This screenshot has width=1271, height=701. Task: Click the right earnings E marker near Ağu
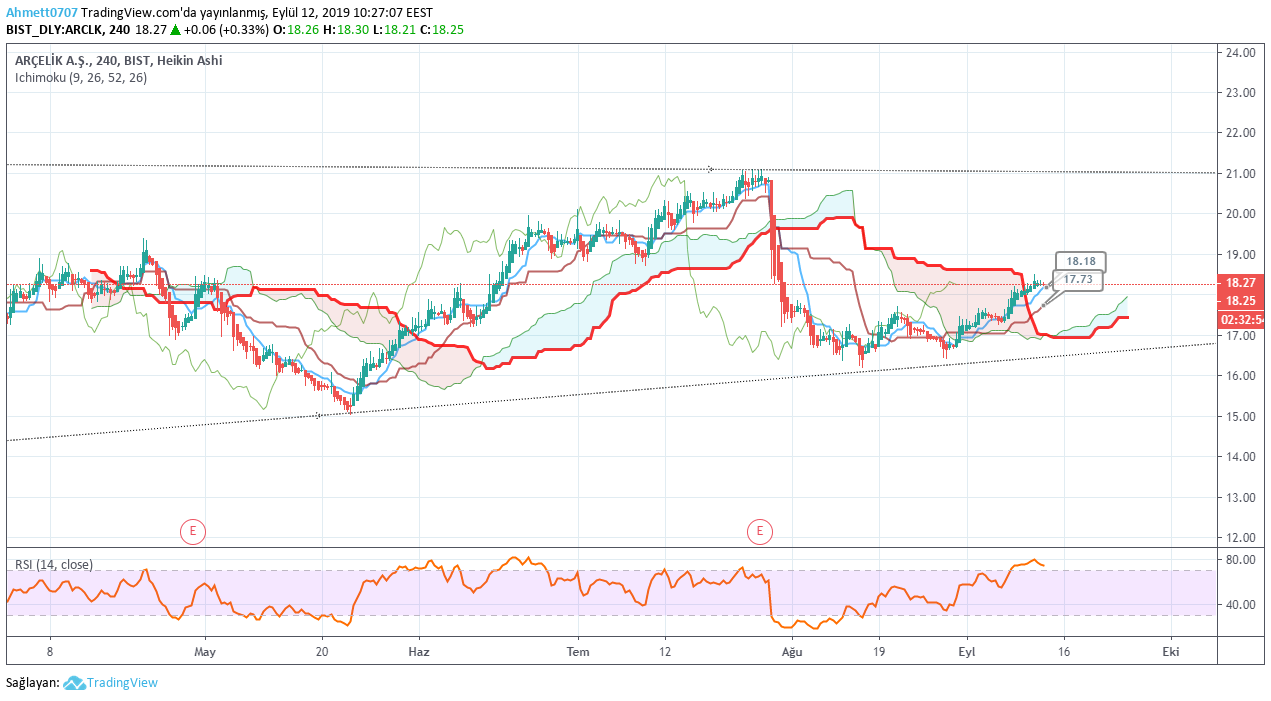[x=760, y=531]
